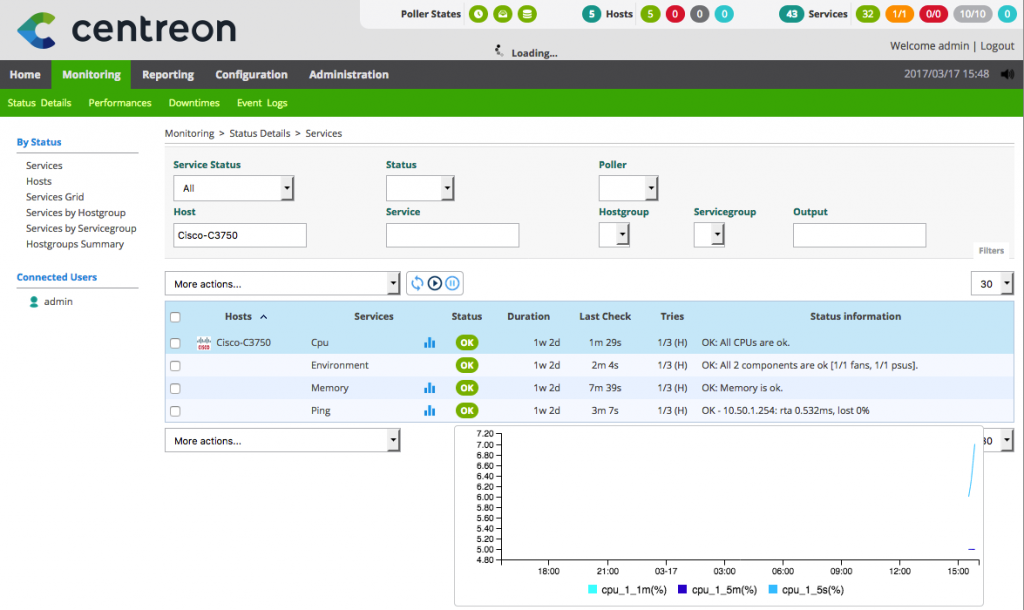This screenshot has height=610, width=1024.
Task: Click the Cisco-C3750 host name link
Action: coord(244,342)
